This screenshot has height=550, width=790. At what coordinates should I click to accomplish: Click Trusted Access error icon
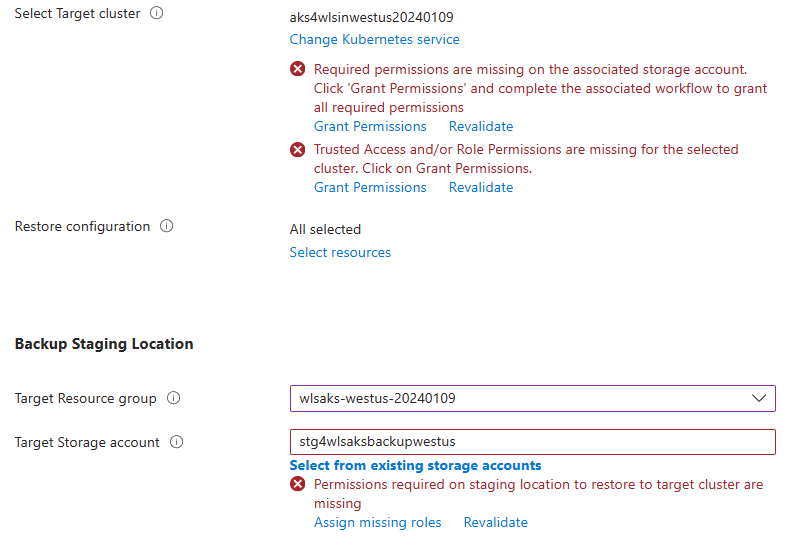tap(298, 149)
